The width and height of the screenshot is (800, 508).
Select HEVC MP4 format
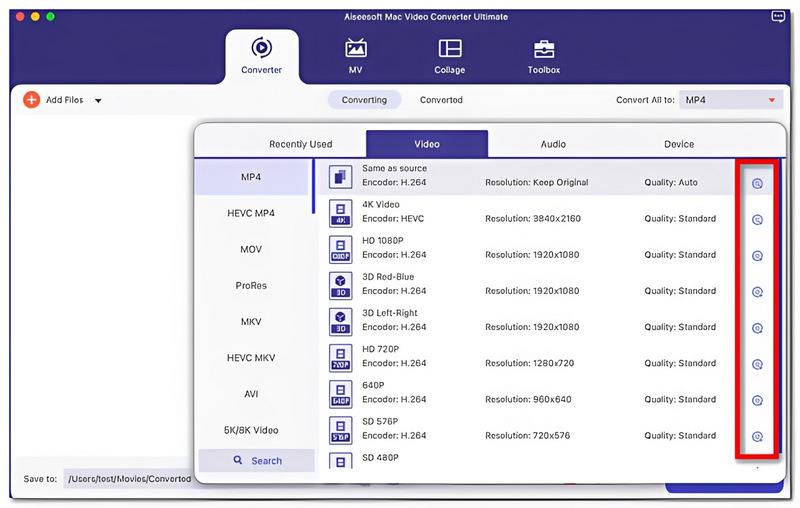point(251,213)
